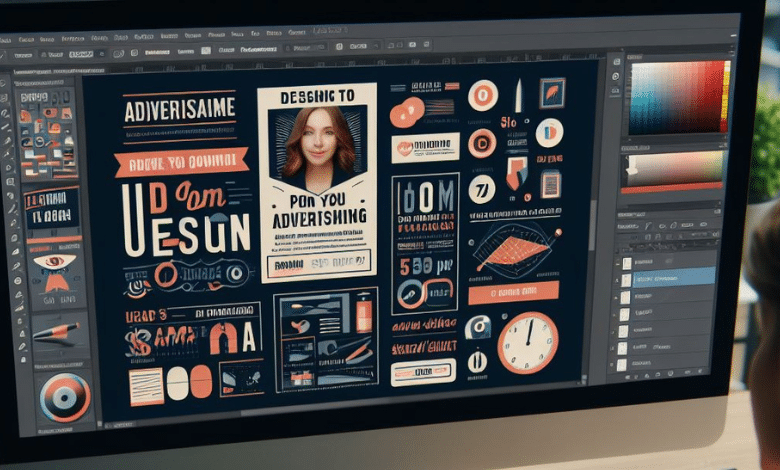Screen dimensions: 780x470
Task: Select the orange bottle icon in the mockup panel
Action: pos(364,313)
